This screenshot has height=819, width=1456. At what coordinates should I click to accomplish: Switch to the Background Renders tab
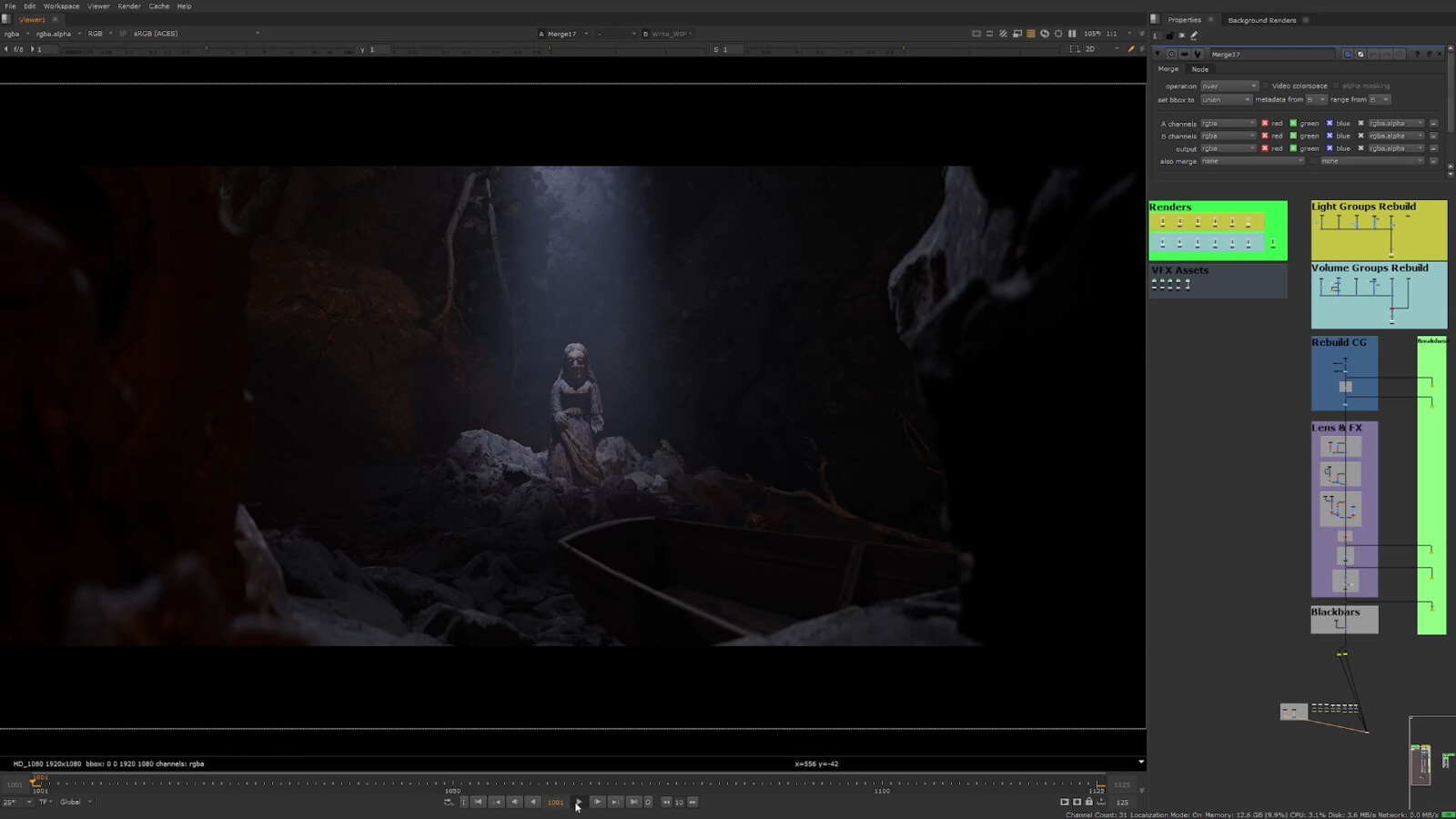tap(1262, 20)
